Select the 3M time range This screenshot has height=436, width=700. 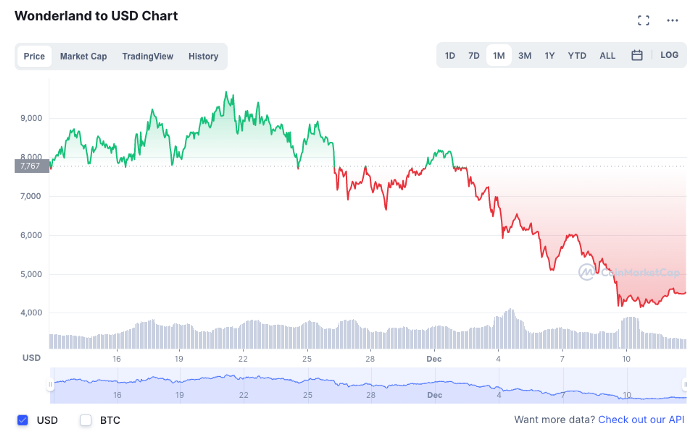(x=525, y=56)
